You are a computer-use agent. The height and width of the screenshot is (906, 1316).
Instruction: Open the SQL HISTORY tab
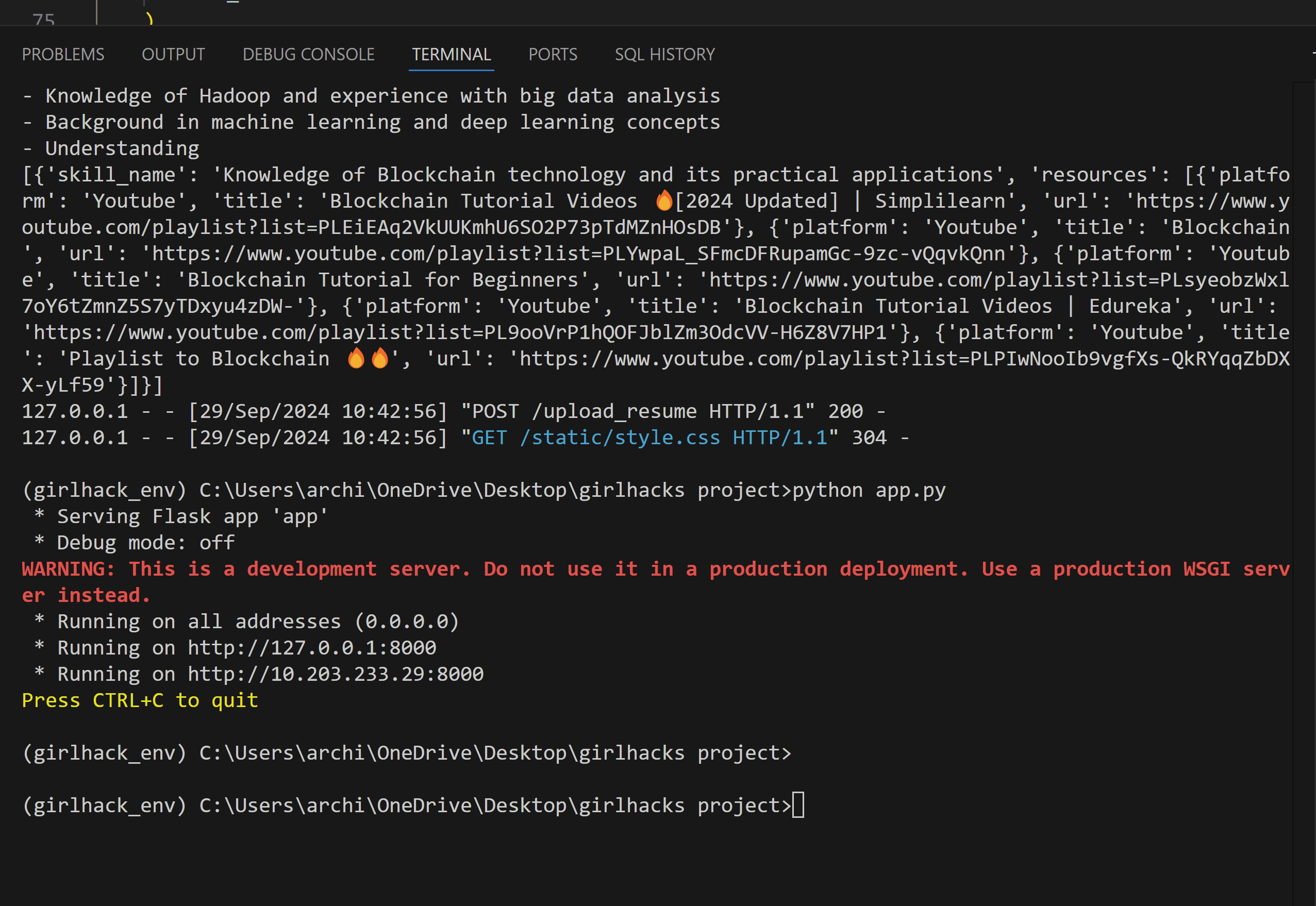664,55
